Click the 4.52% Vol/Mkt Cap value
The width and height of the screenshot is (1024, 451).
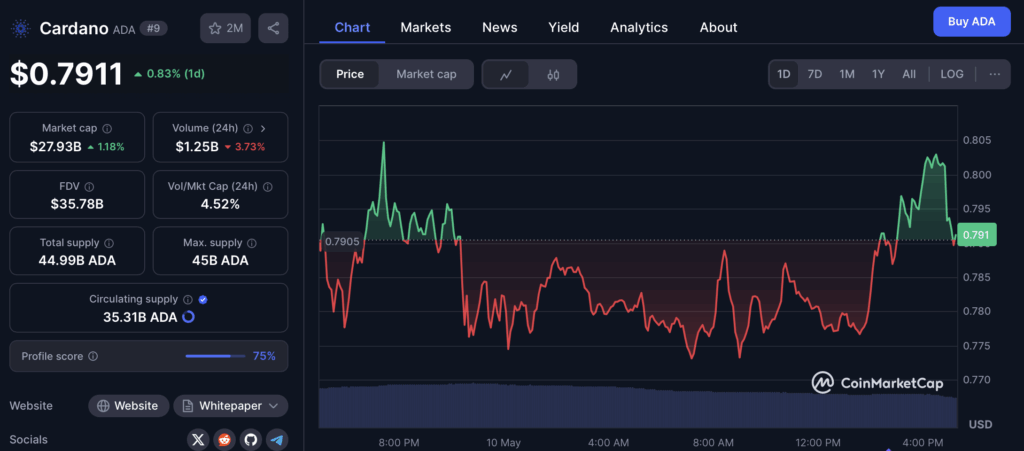[220, 204]
